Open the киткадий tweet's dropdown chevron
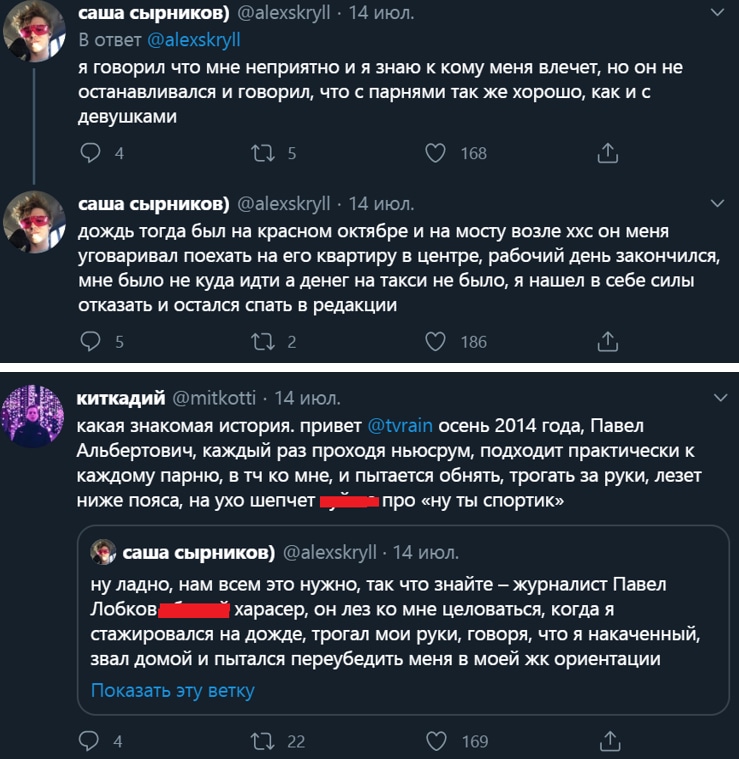Image resolution: width=739 pixels, height=759 pixels. (x=715, y=398)
